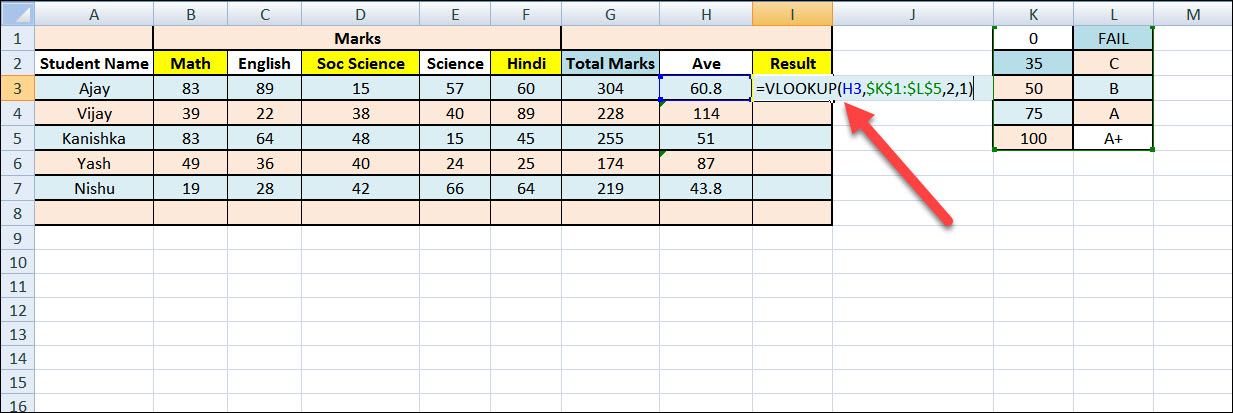Click Nishu's average cell 43.8
The height and width of the screenshot is (413, 1233).
click(705, 188)
